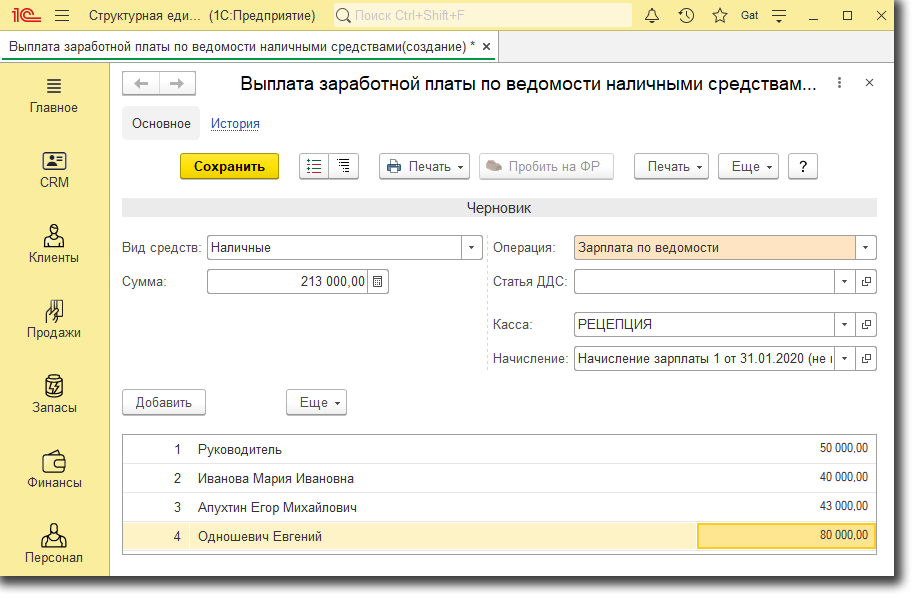Click the Пробить на ФР button
Screen dimensions: 920x600
546,167
